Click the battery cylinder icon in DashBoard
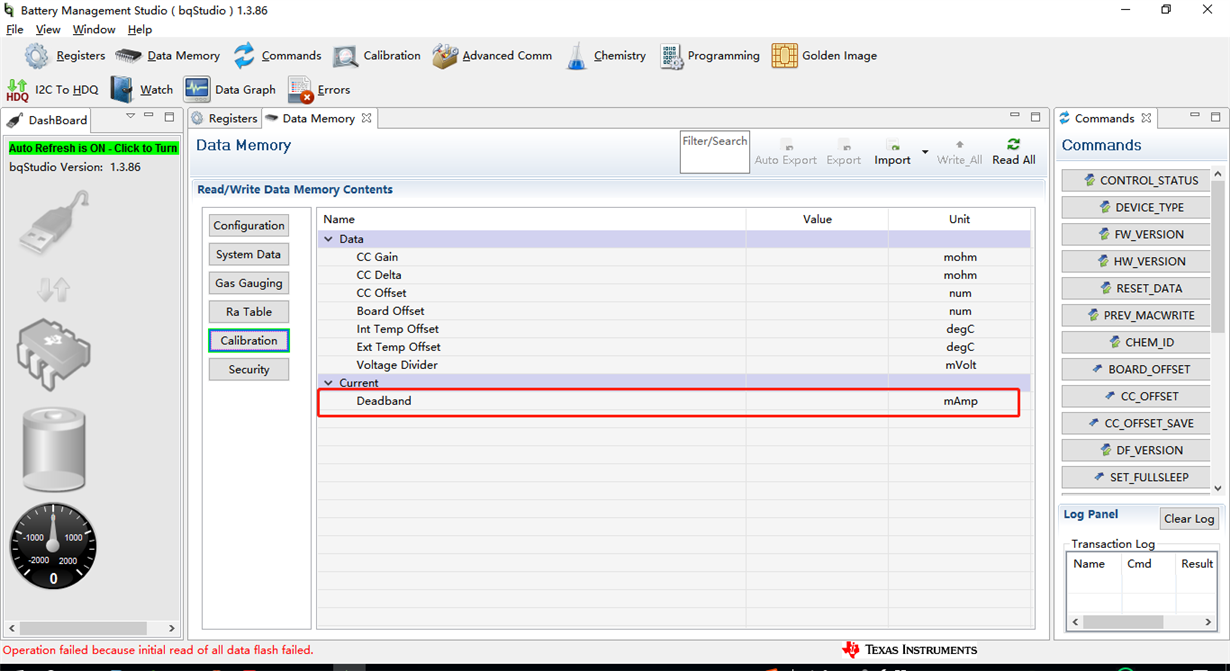 [54, 450]
